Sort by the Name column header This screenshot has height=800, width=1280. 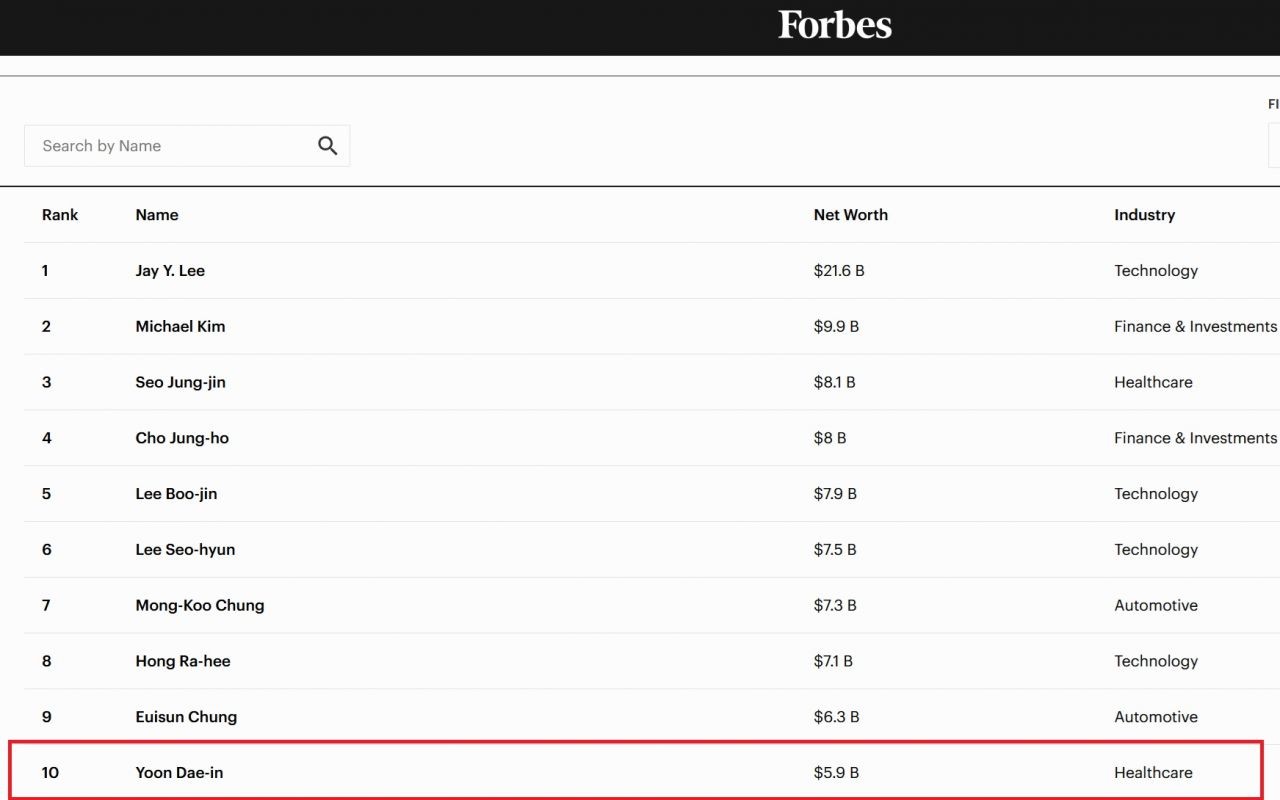(157, 215)
